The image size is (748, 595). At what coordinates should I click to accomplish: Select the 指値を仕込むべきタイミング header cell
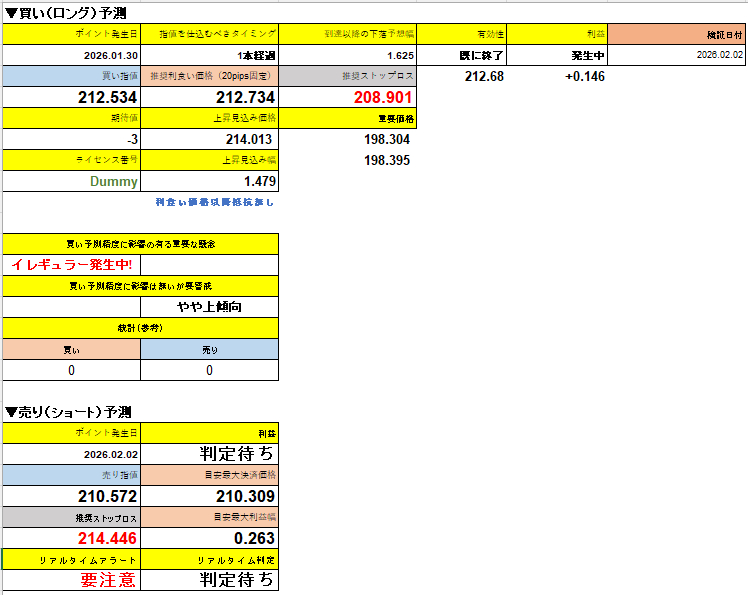(x=209, y=34)
